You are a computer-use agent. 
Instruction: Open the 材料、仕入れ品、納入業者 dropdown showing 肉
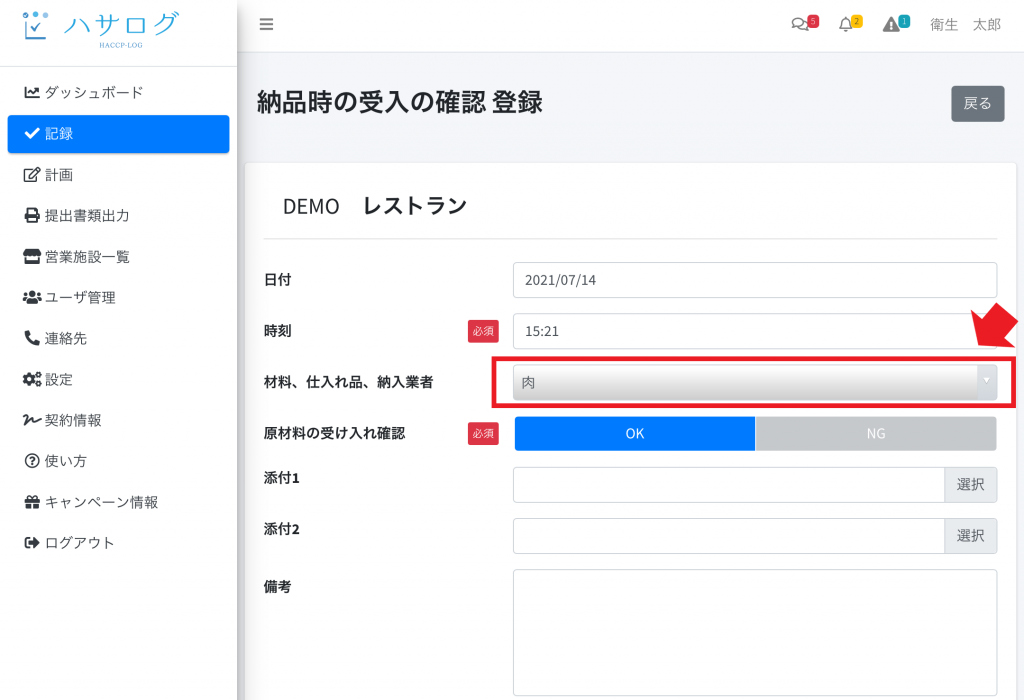pyautogui.click(x=754, y=383)
